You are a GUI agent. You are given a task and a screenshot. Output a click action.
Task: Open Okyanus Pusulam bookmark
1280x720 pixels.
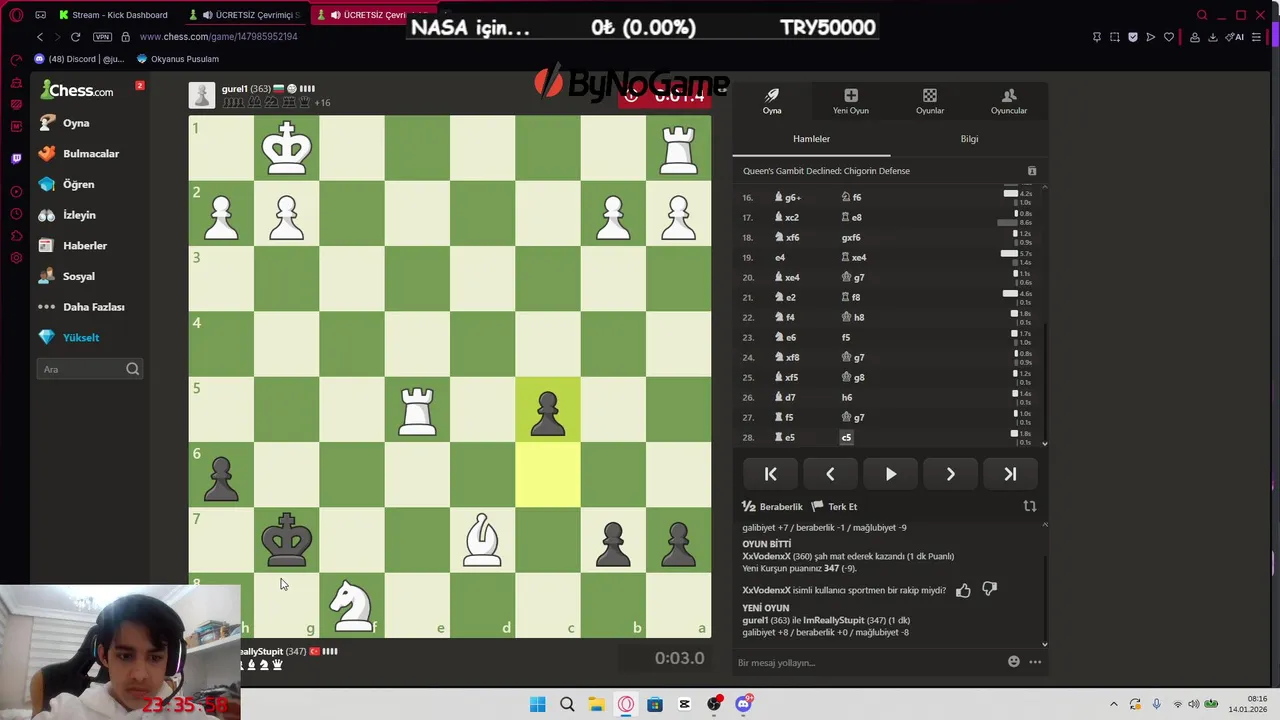[x=178, y=59]
